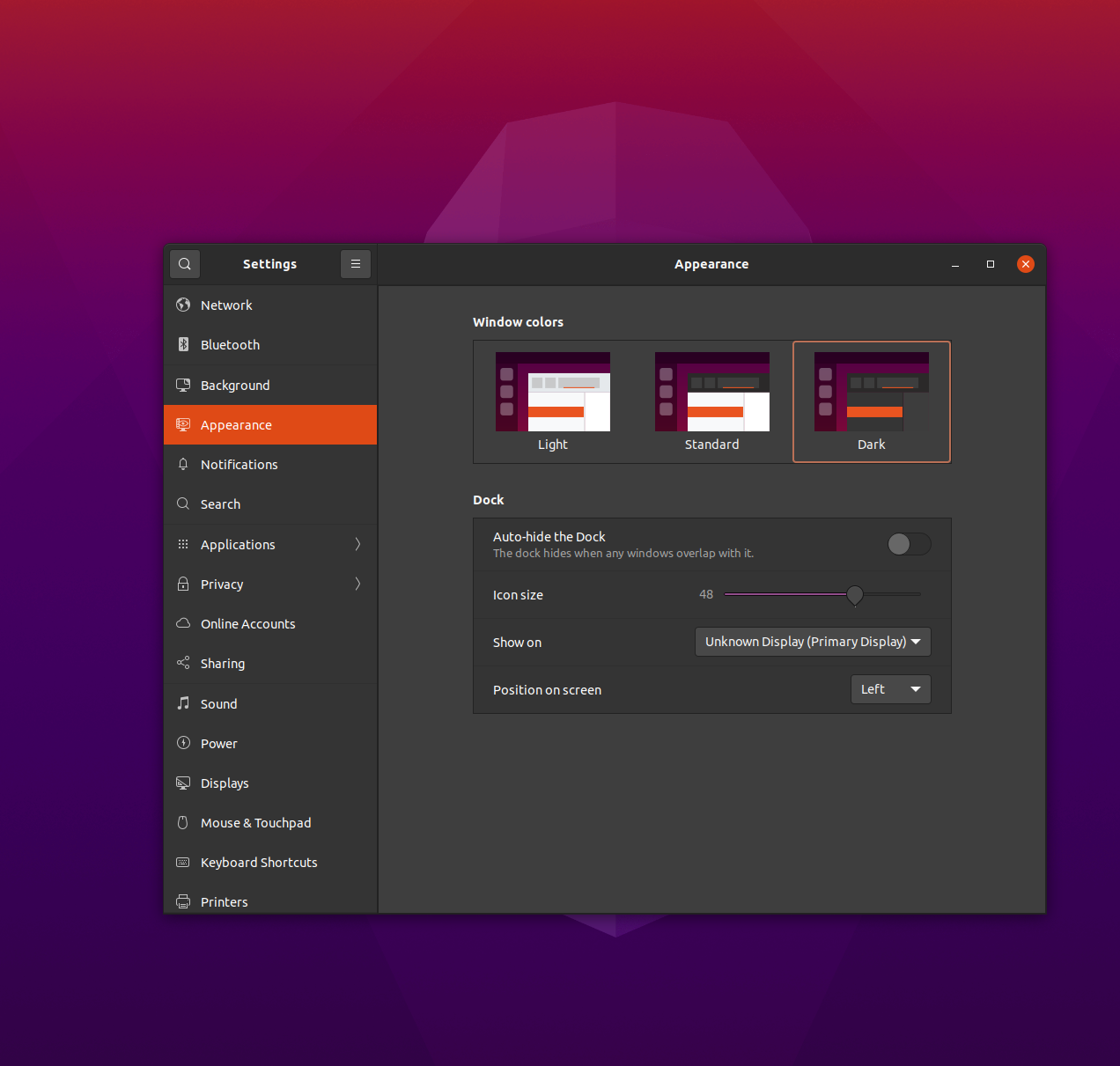Open the Show on display dropdown

pos(812,642)
